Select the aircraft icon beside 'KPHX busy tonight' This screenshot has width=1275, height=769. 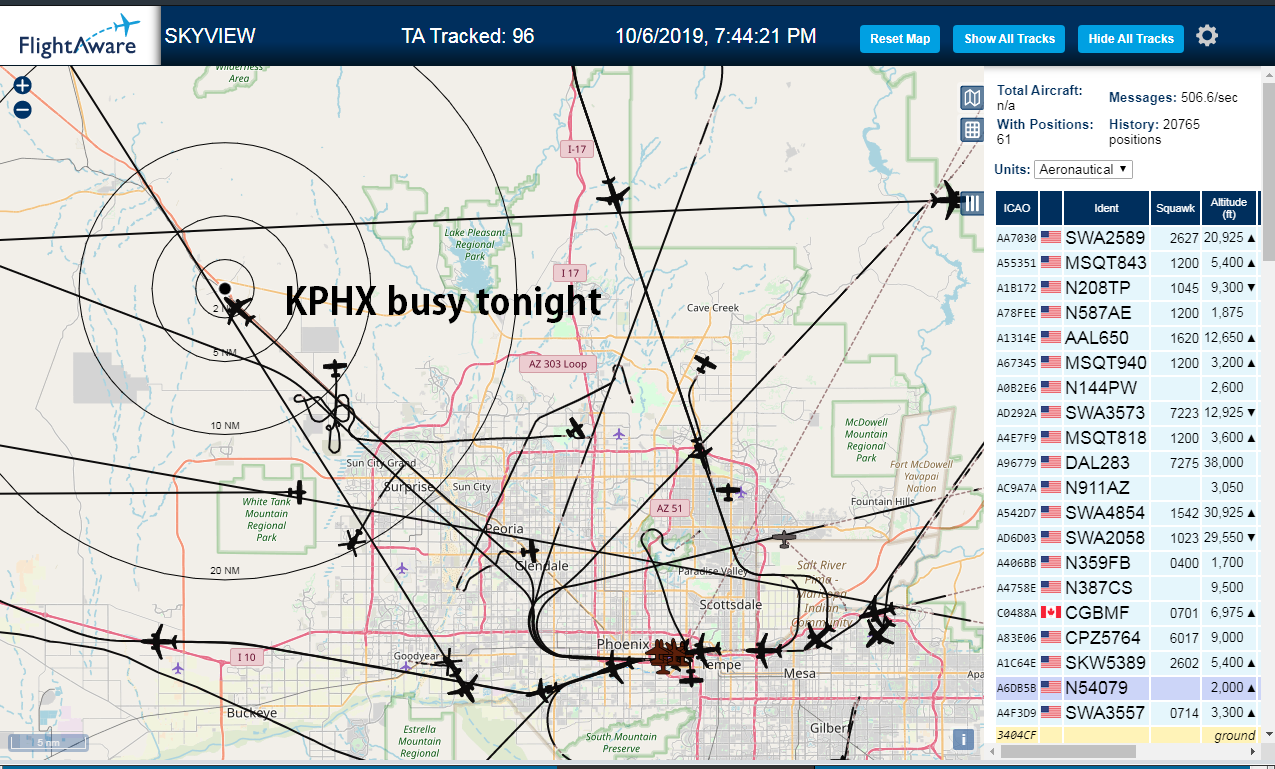pos(240,311)
